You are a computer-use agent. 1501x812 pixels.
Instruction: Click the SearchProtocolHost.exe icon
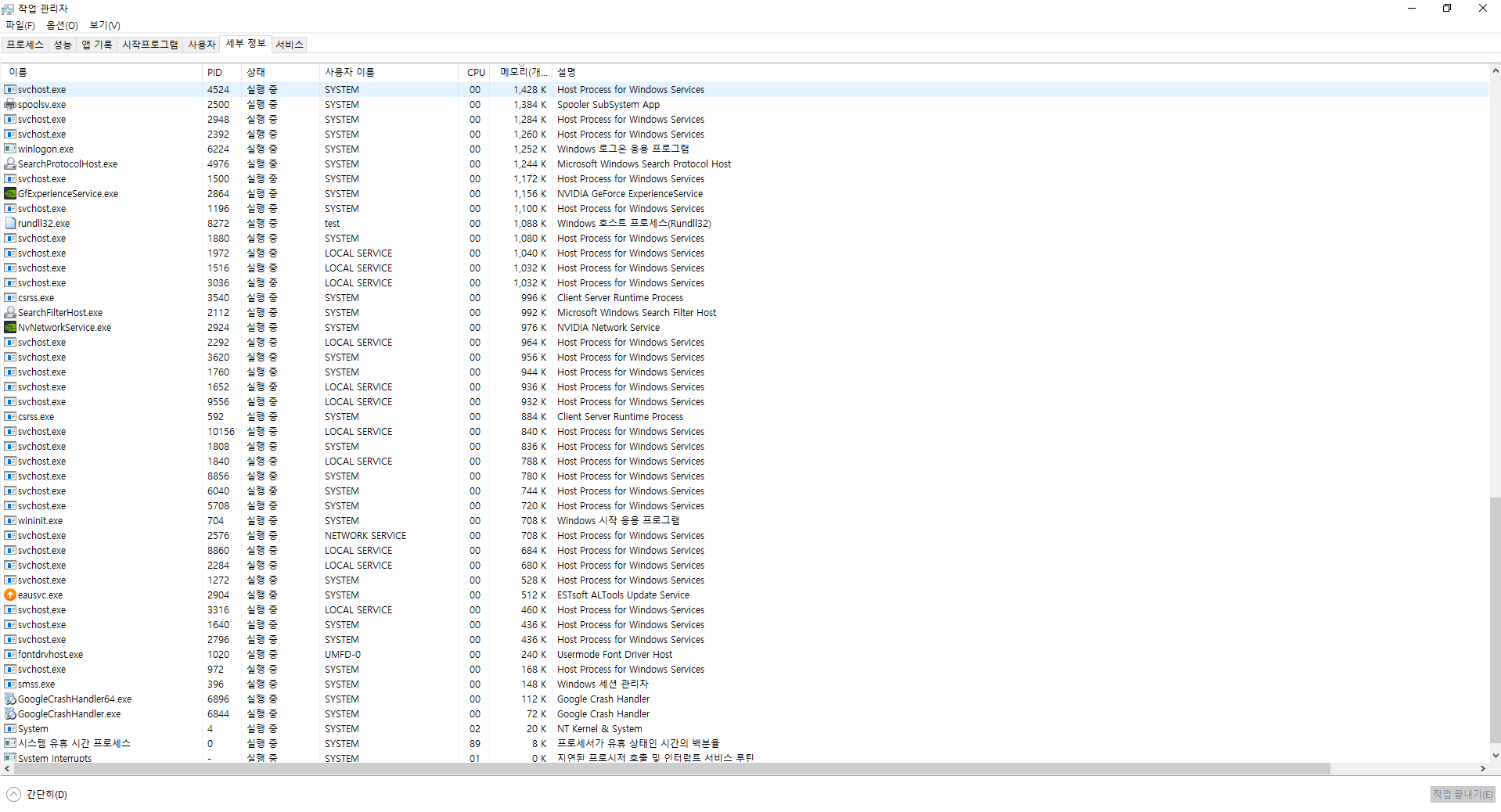10,164
